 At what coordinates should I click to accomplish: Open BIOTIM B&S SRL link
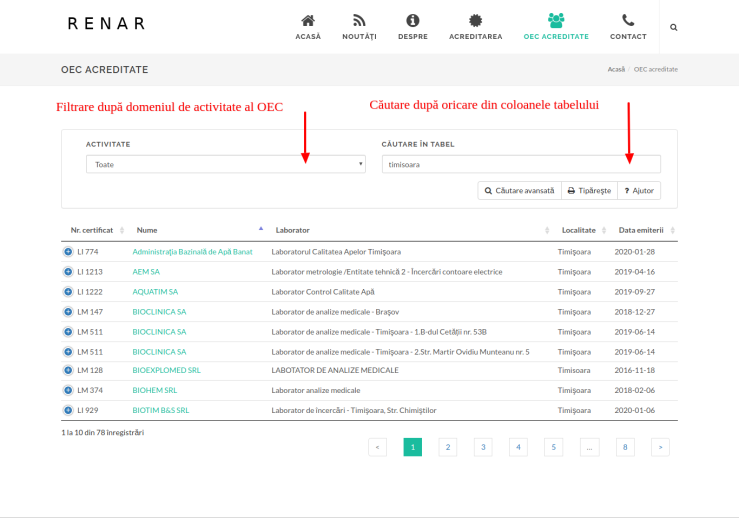point(161,411)
